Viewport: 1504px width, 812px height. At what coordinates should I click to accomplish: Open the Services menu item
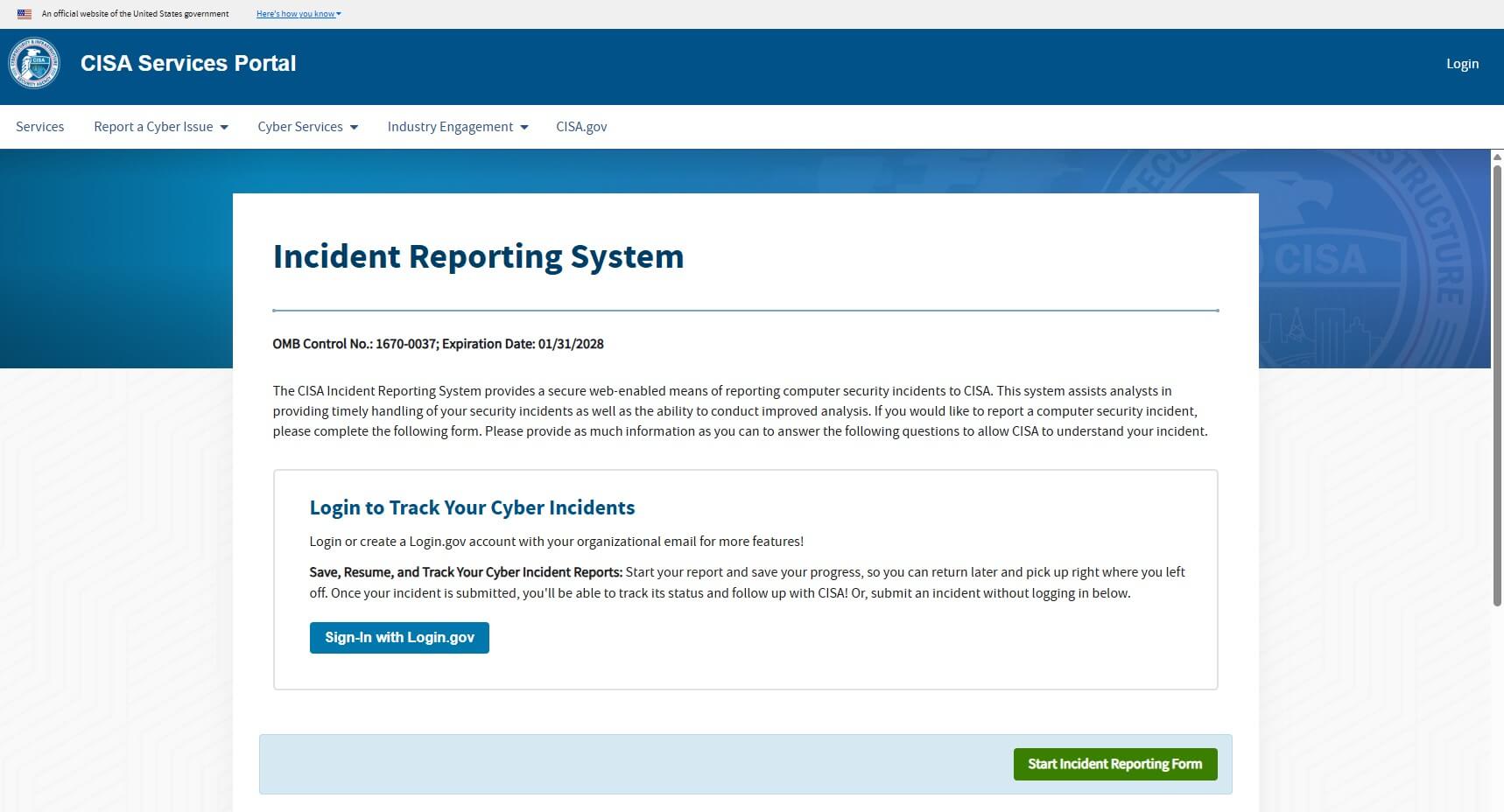pos(40,127)
